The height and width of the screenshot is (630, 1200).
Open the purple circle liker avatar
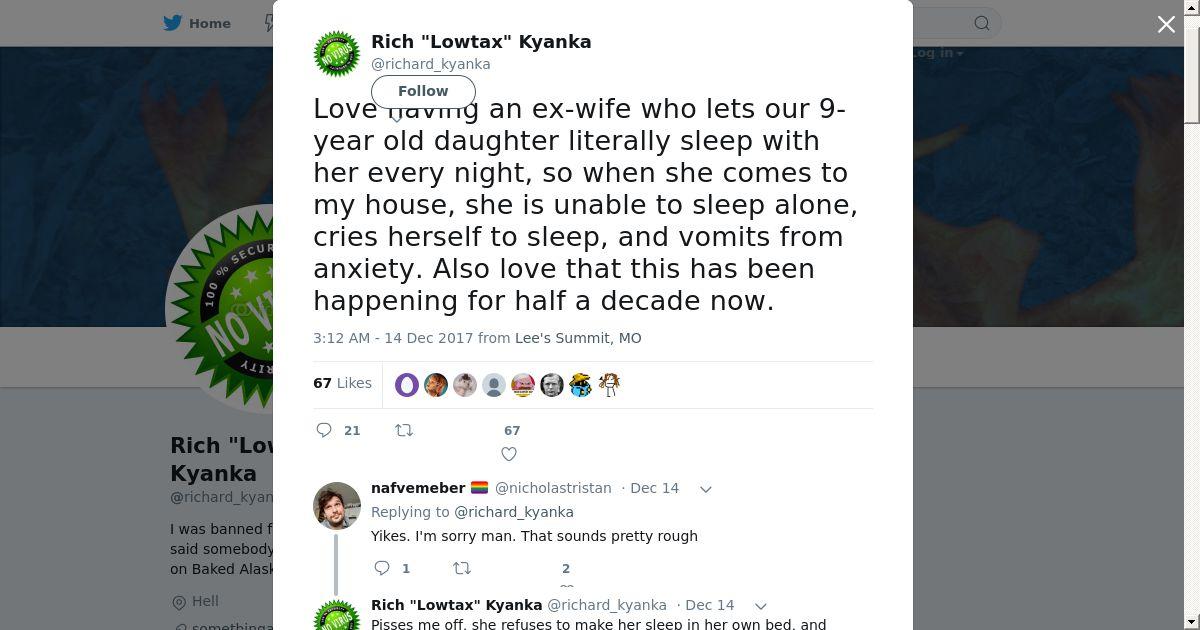(x=407, y=384)
